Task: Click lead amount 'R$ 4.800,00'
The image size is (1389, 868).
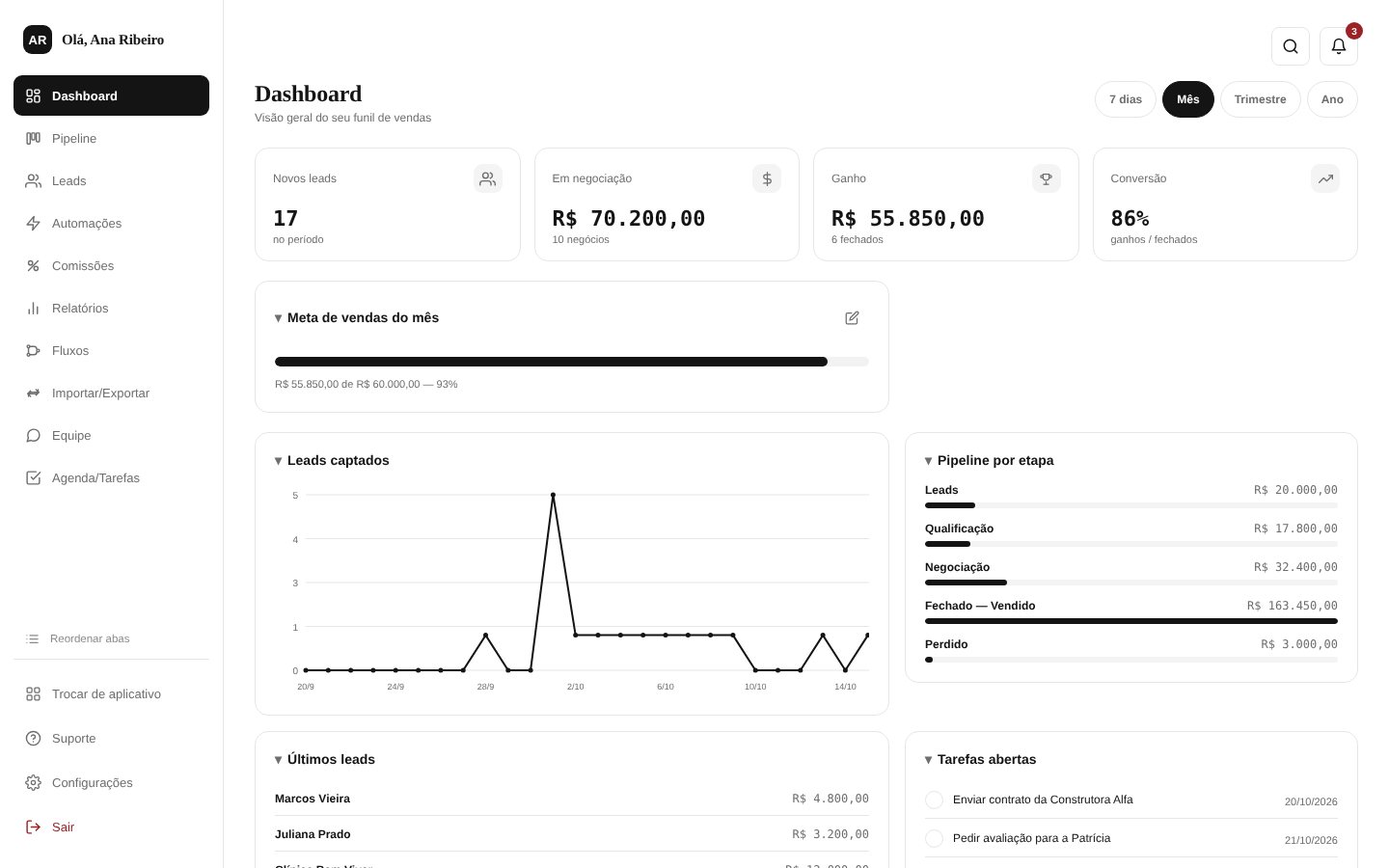Action: pos(831,799)
